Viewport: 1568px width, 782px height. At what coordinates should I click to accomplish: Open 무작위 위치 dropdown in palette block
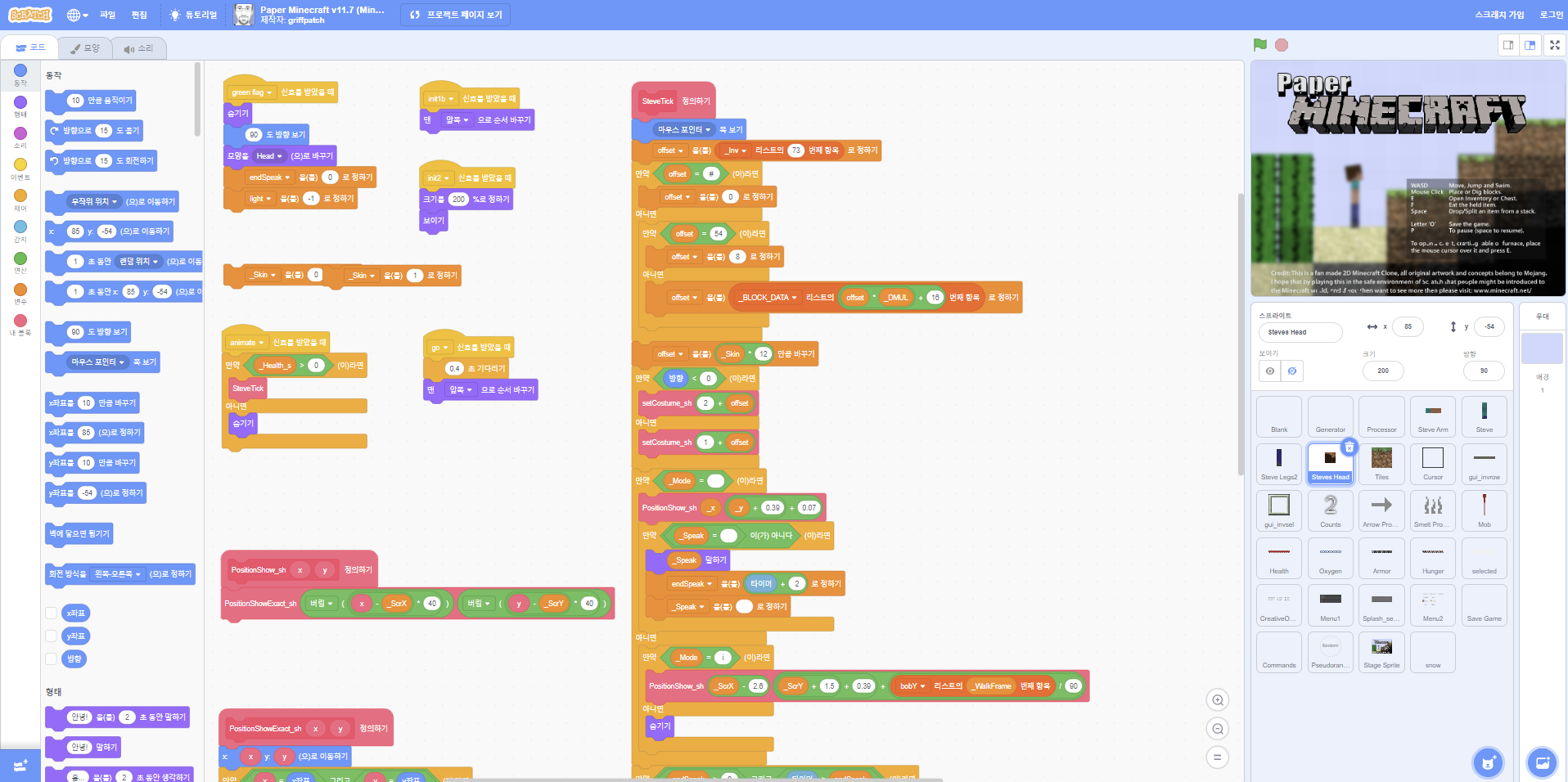coord(95,201)
